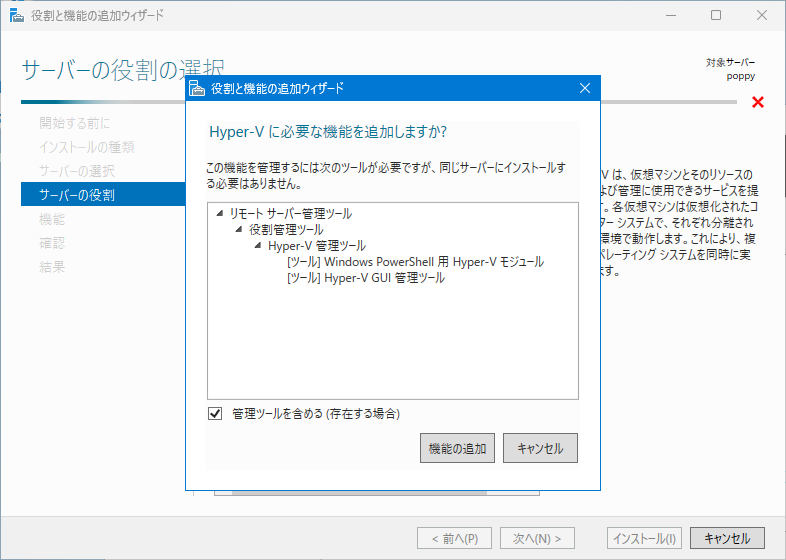Collapse リモート サーバー管理ツール tree node arrow

(220, 214)
